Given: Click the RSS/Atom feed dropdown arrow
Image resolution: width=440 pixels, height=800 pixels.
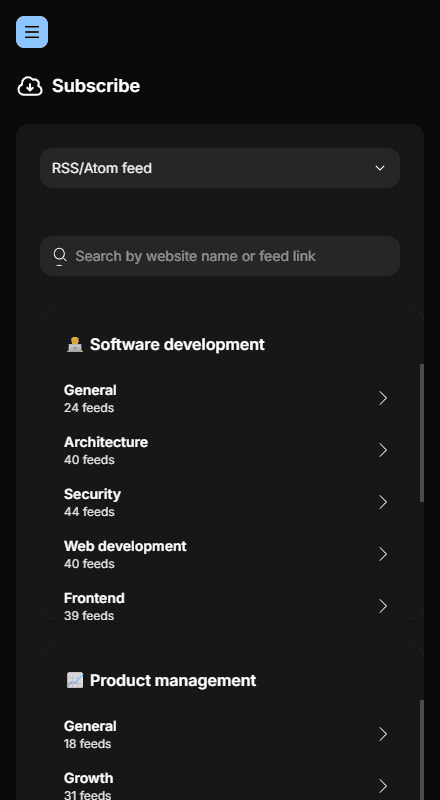Looking at the screenshot, I should coord(380,168).
